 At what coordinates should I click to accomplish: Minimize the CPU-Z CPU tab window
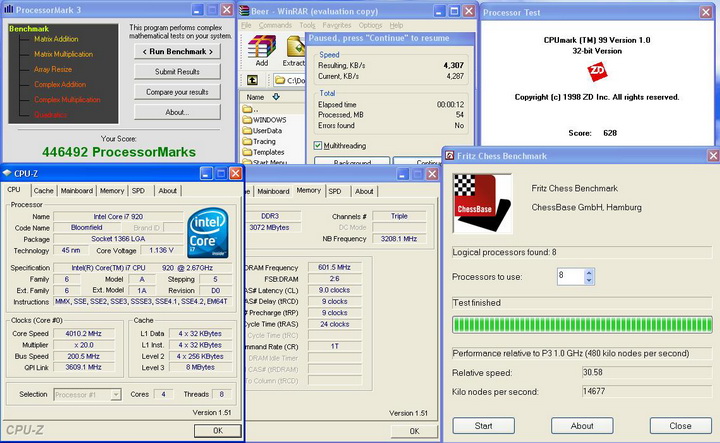206,173
